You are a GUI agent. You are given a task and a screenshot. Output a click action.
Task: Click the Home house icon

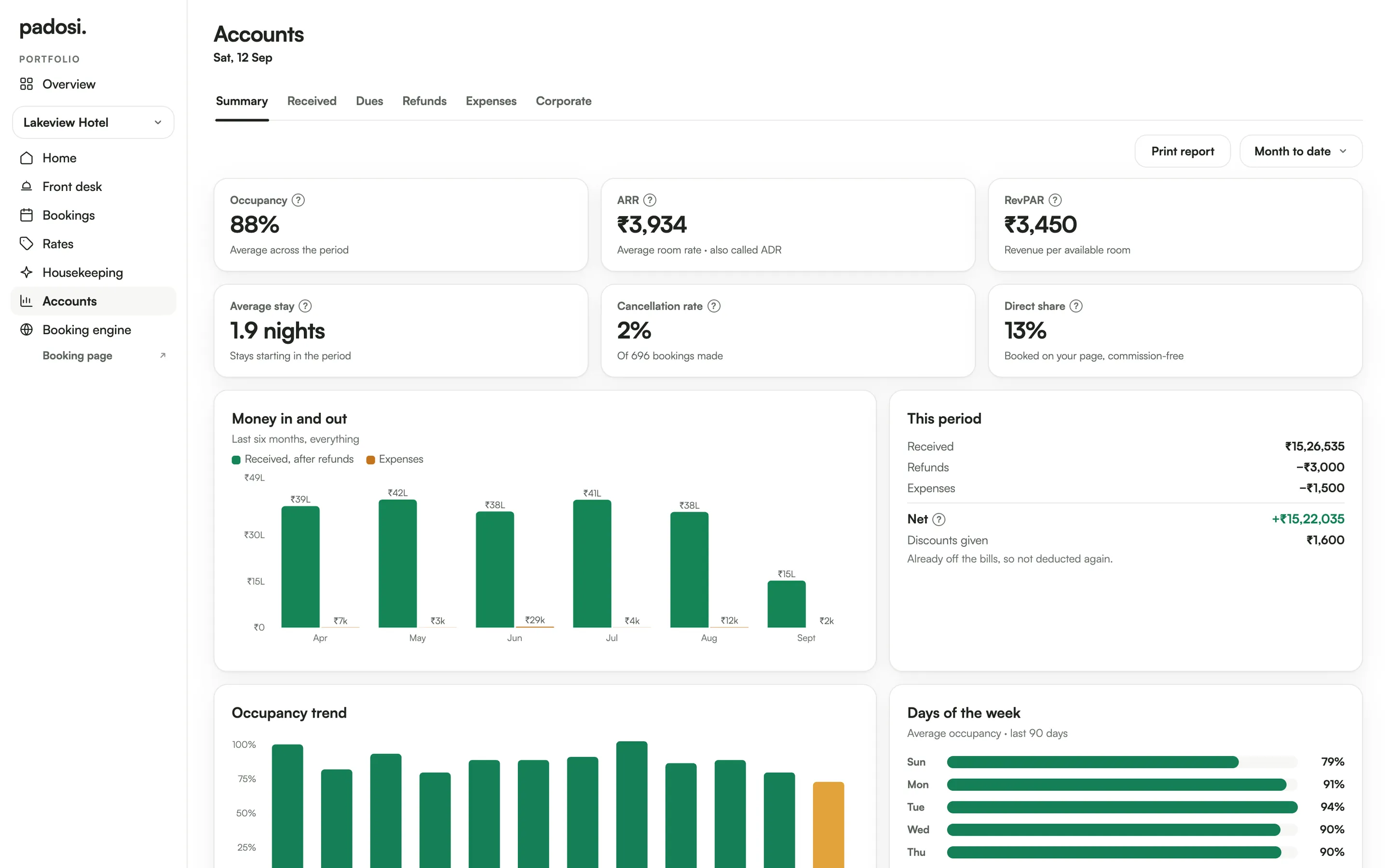click(27, 158)
